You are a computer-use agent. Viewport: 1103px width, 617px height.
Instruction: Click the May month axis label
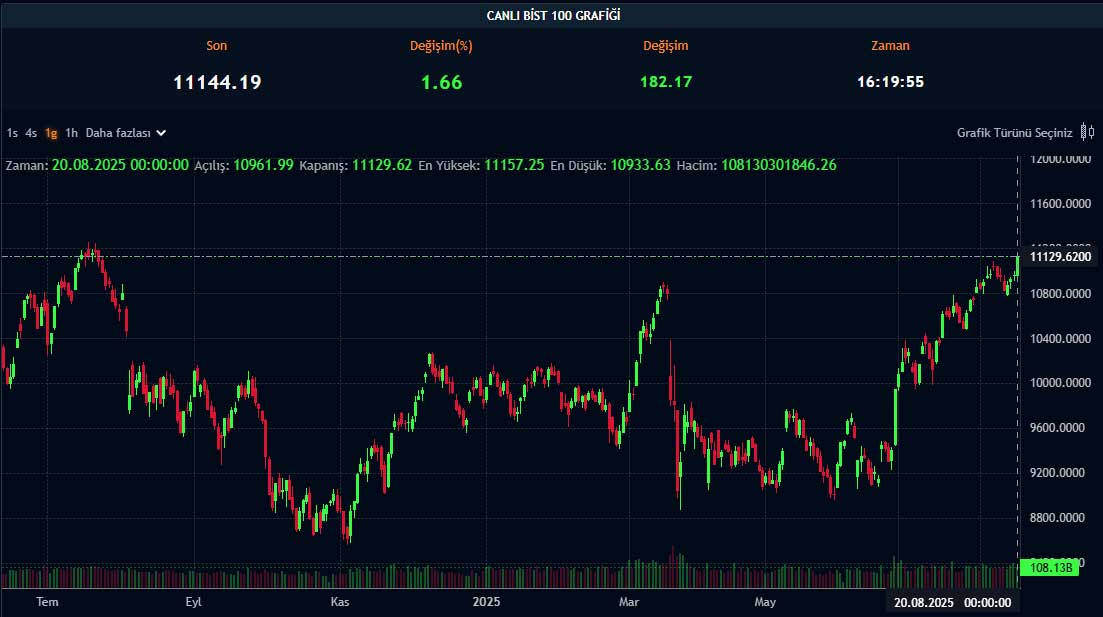pyautogui.click(x=765, y=602)
